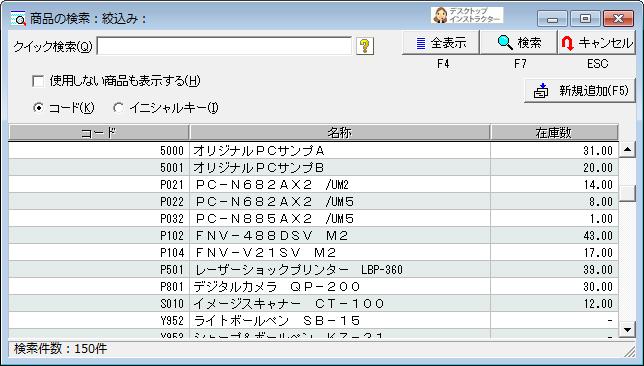
Task: Click stock value 17.00
Action: tap(598, 253)
